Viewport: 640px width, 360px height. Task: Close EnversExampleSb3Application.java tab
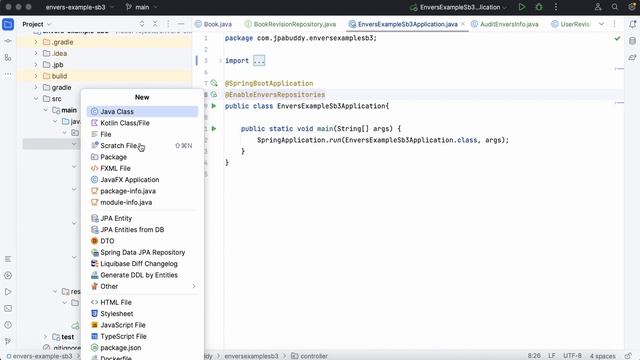tap(463, 24)
